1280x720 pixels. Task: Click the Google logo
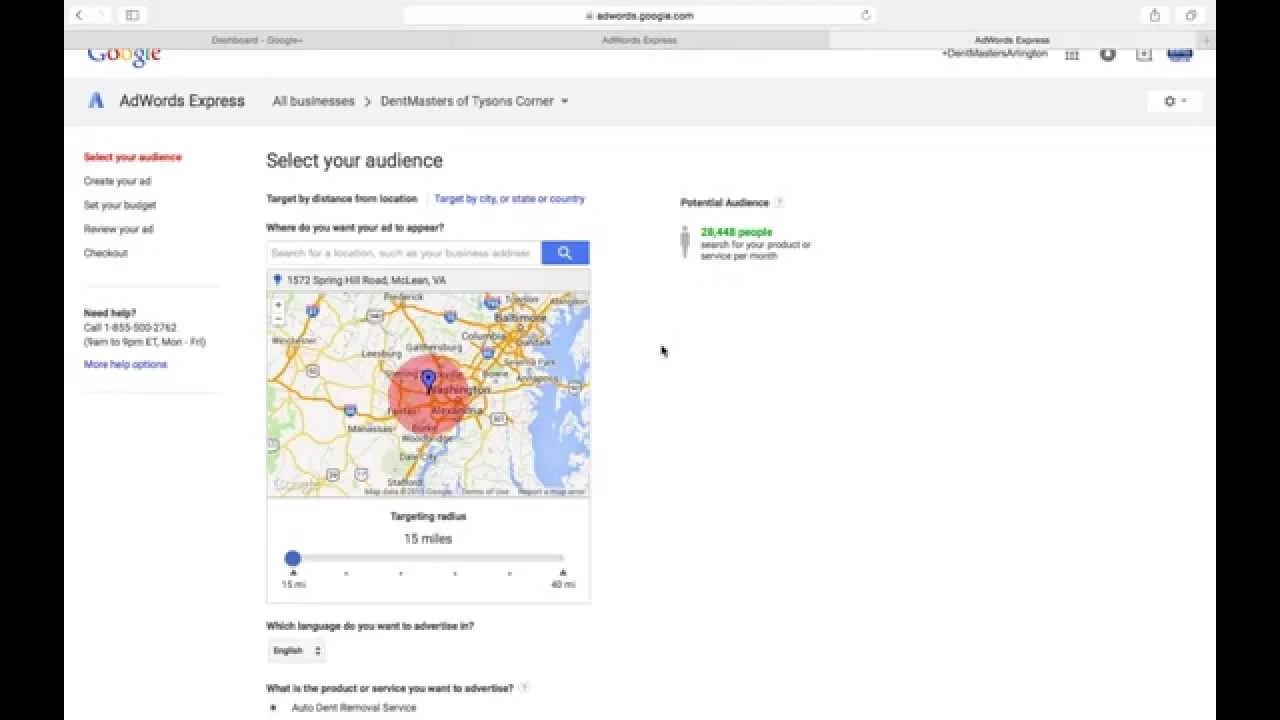coord(124,55)
